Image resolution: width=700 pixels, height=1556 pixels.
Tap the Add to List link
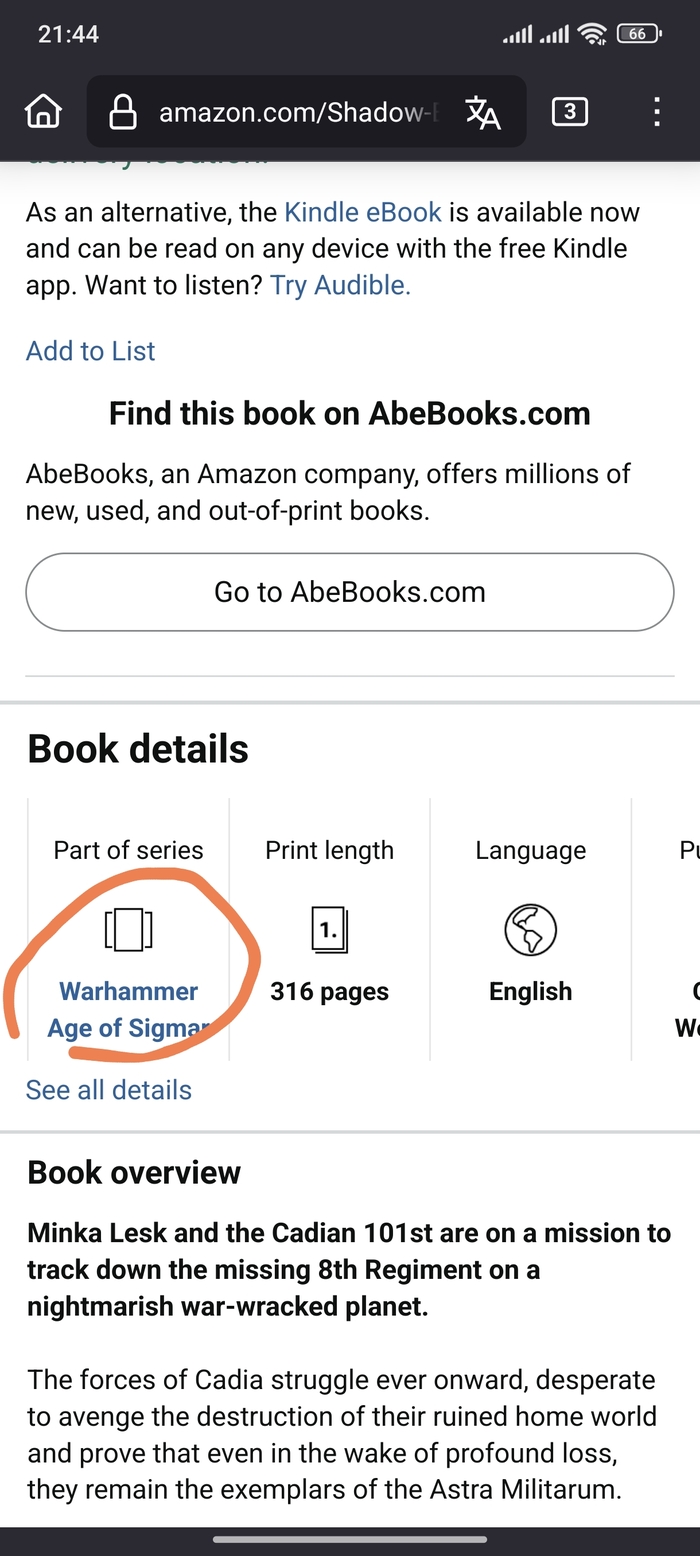(90, 351)
